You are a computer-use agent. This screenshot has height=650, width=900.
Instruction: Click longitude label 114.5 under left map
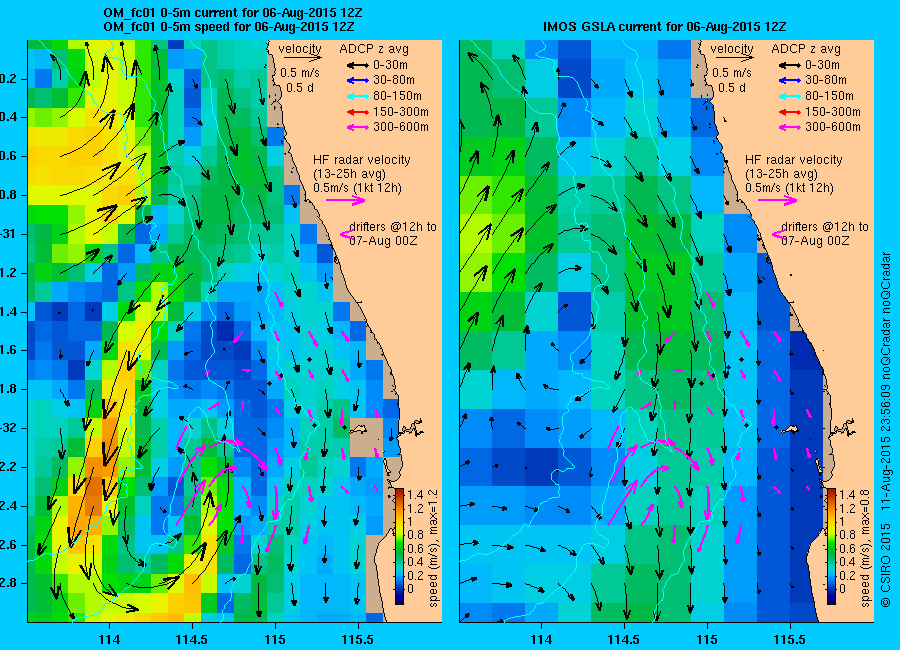192,640
